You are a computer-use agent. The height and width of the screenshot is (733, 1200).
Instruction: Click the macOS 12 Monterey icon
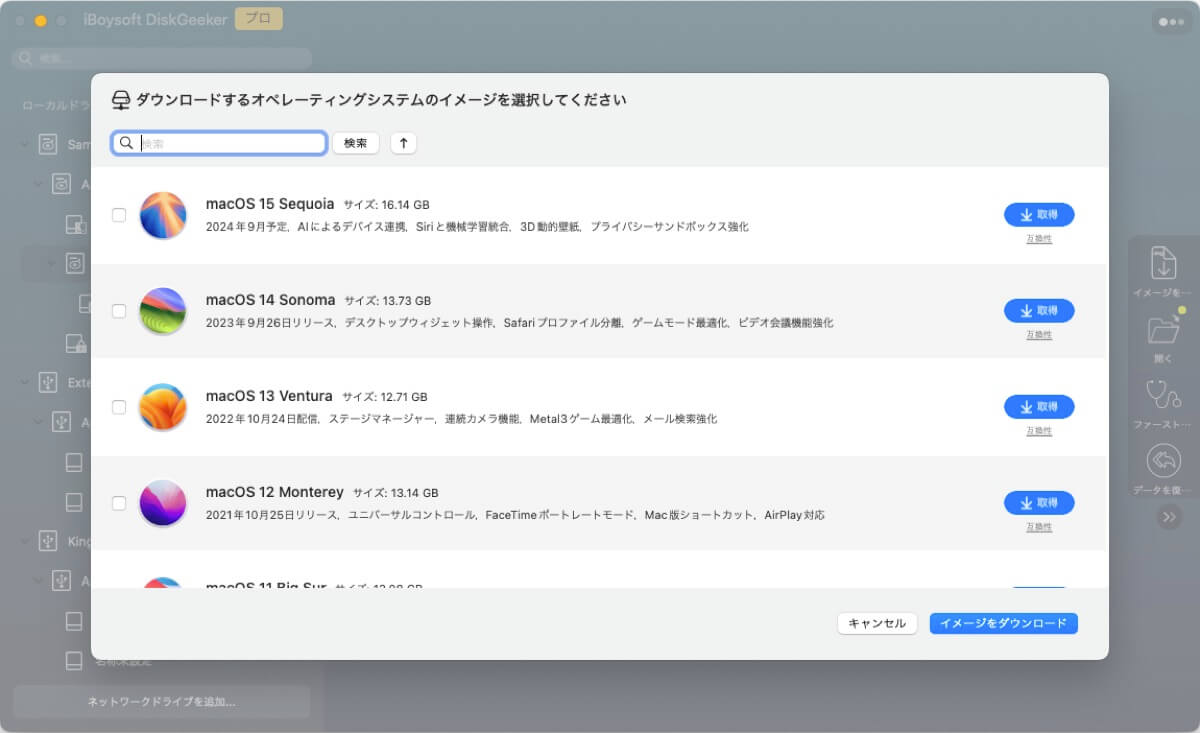point(163,503)
